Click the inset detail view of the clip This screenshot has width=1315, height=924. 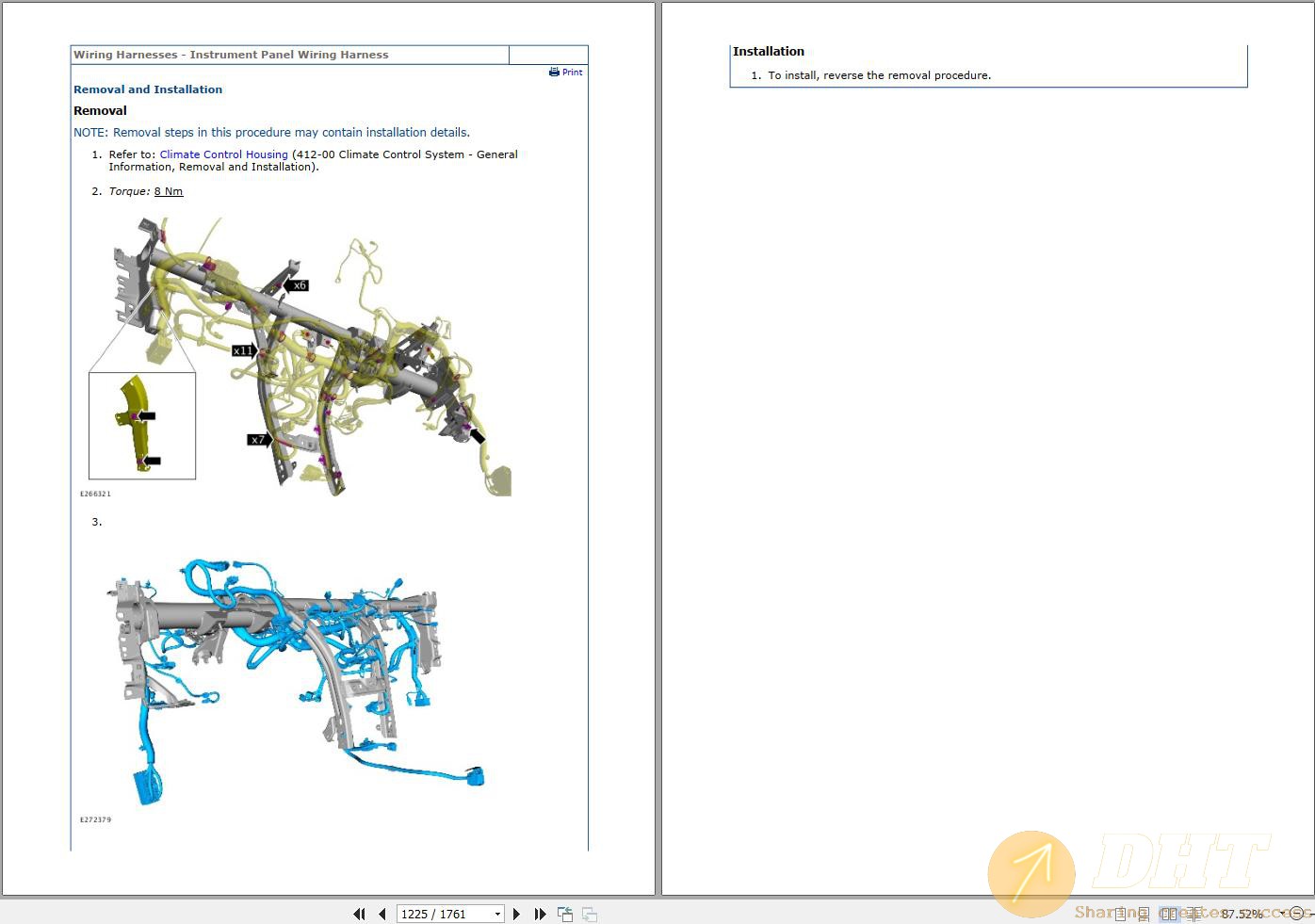pos(142,426)
